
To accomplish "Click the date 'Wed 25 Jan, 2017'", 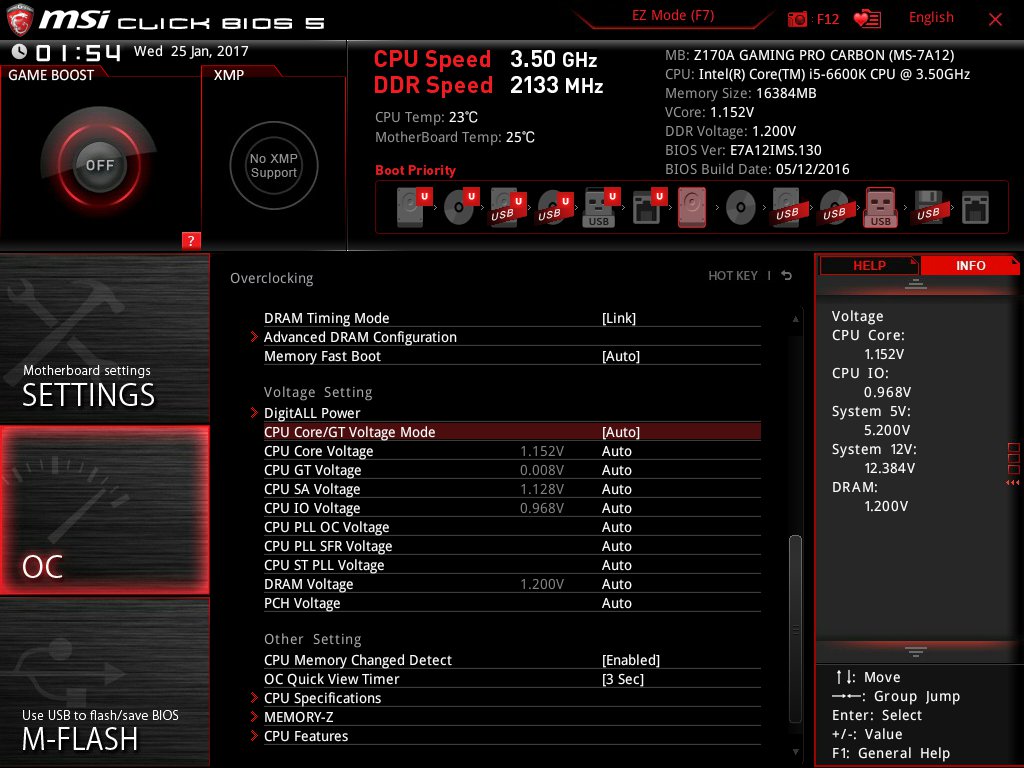I will pos(191,51).
